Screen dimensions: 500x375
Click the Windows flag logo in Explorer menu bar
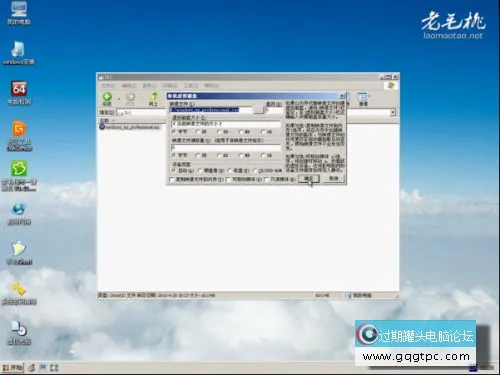391,86
